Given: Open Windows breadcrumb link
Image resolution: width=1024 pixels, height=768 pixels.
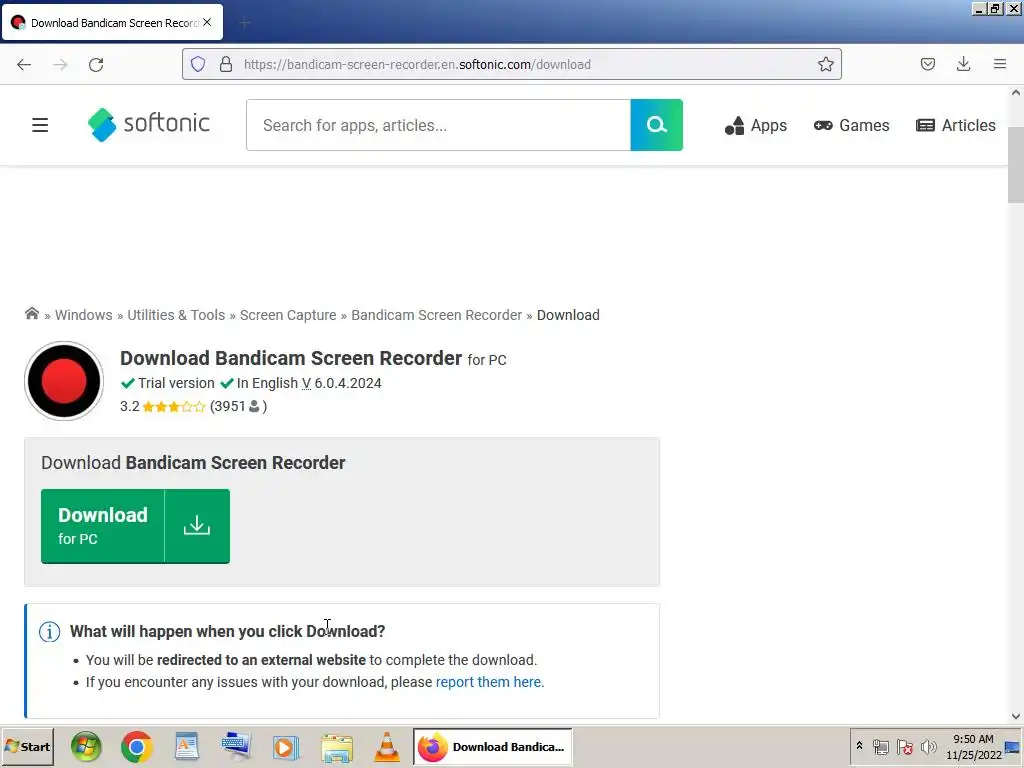Looking at the screenshot, I should [x=84, y=315].
